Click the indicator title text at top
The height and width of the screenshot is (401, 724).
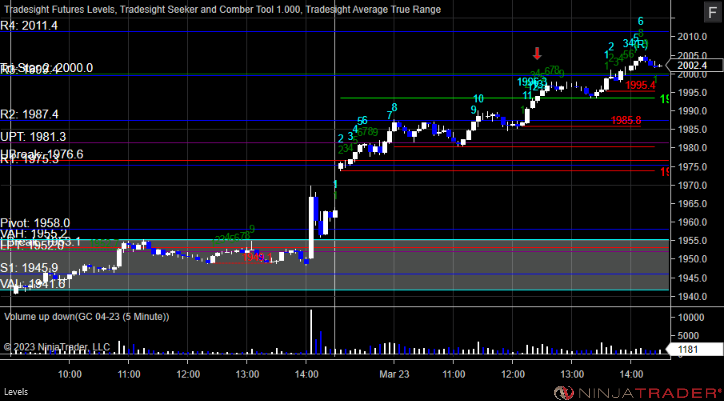tap(222, 9)
